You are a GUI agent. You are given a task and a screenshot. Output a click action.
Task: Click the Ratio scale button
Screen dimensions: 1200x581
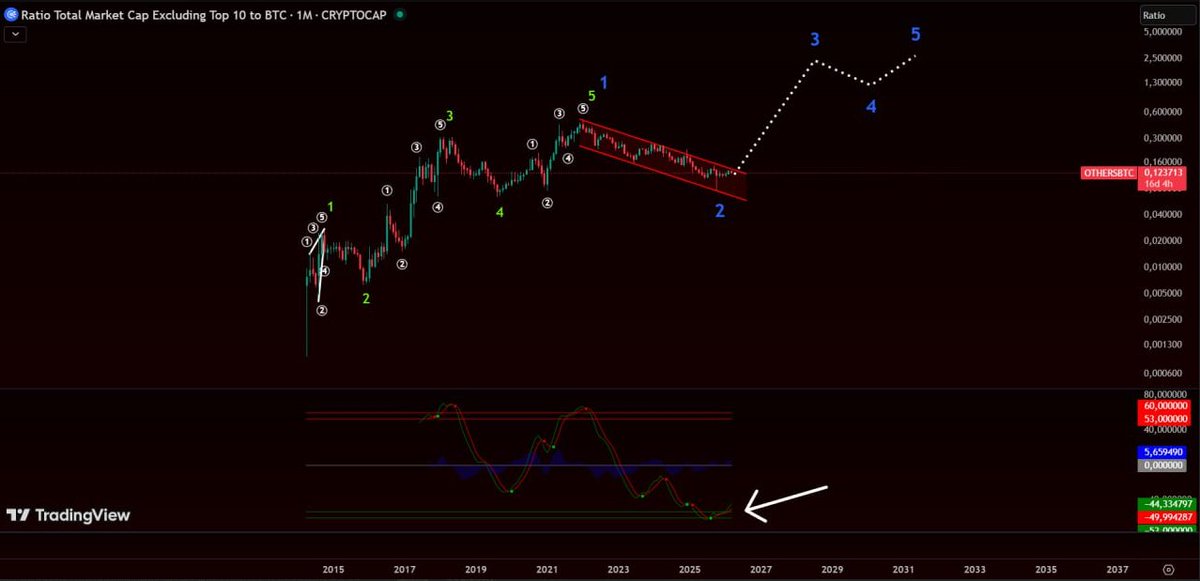[x=1166, y=15]
